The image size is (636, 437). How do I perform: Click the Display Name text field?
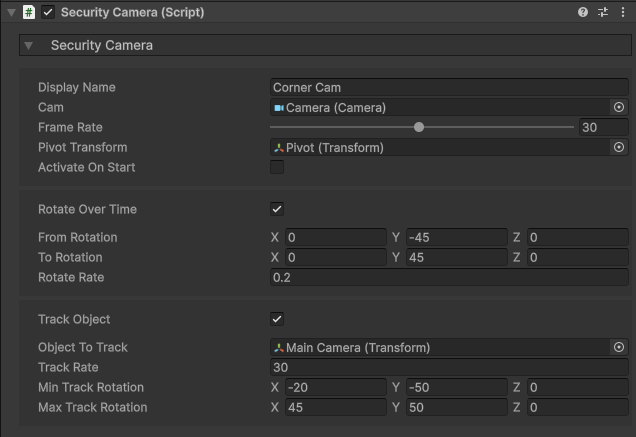coord(448,87)
